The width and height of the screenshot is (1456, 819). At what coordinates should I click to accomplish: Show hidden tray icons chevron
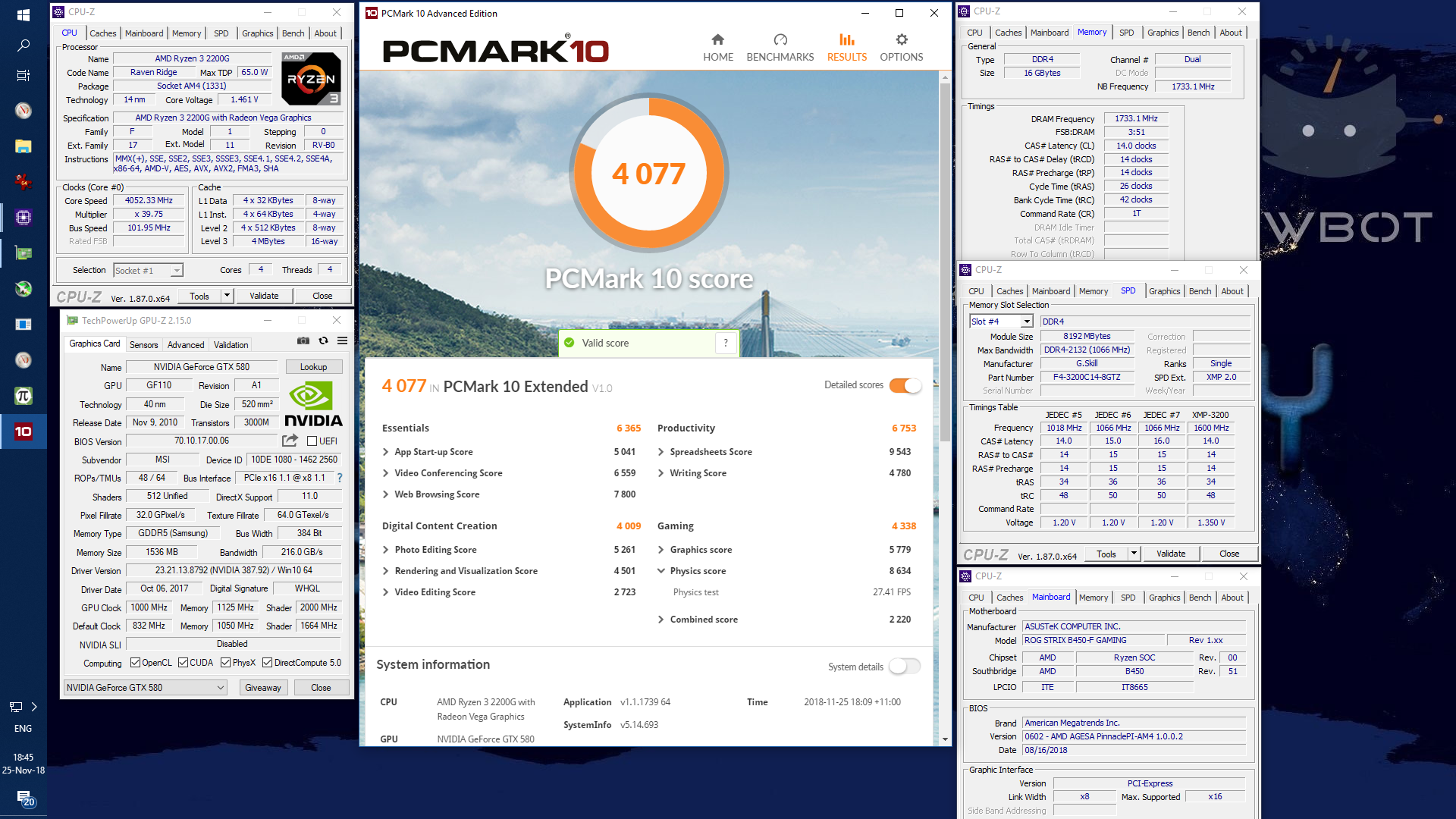coord(34,707)
